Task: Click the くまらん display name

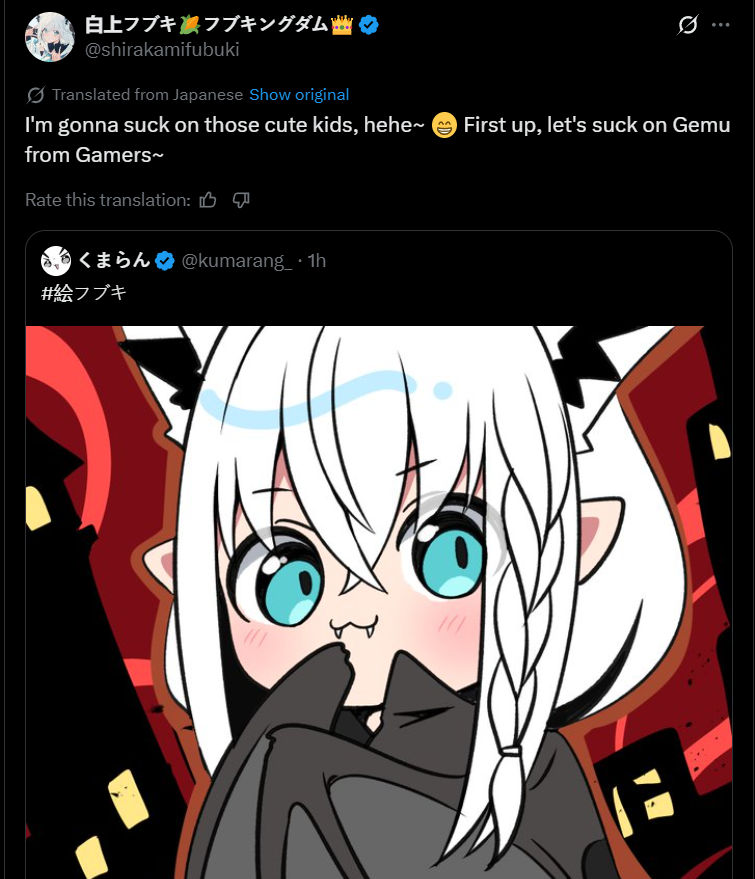Action: point(114,260)
